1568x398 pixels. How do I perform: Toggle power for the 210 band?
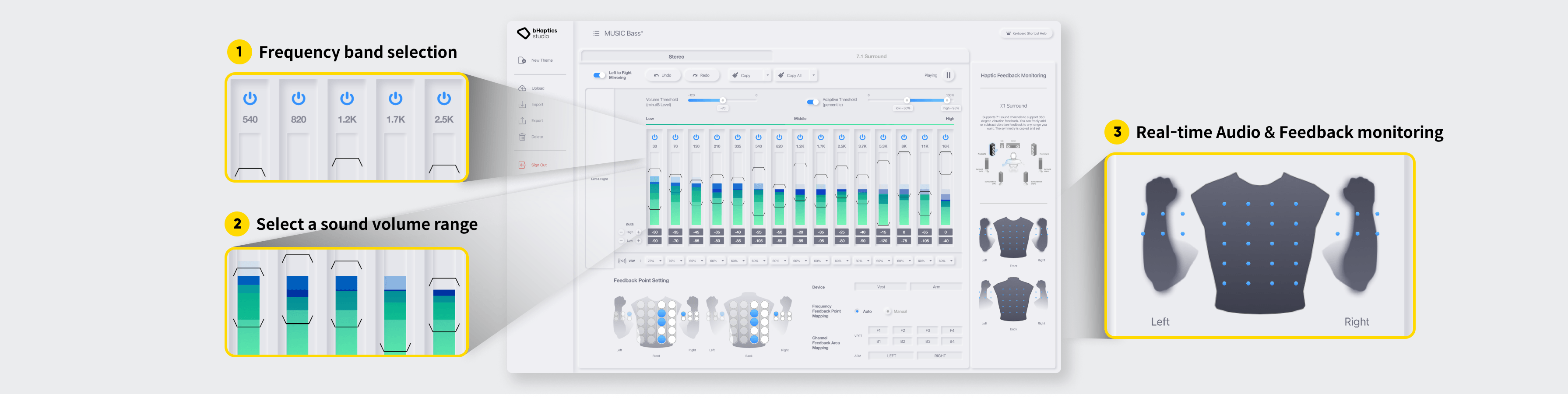click(717, 137)
